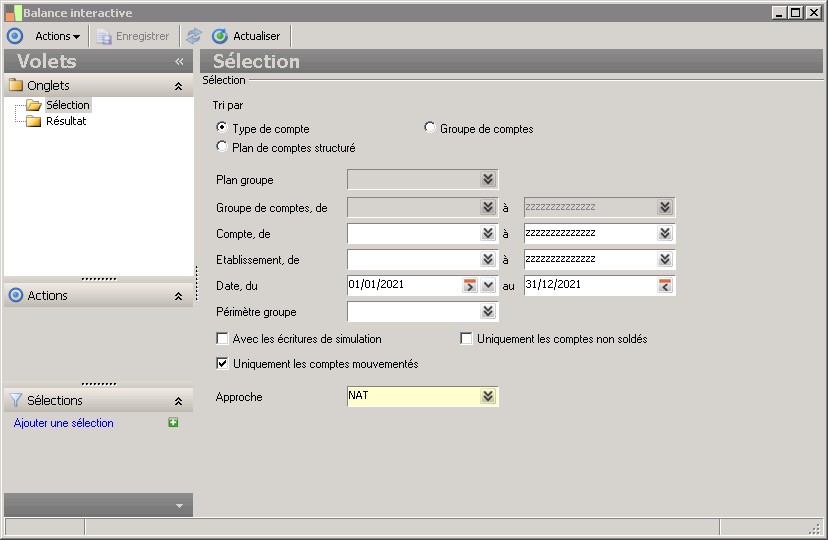Collapse the Volets panel with double chevron
The width and height of the screenshot is (828, 540).
coord(179,62)
